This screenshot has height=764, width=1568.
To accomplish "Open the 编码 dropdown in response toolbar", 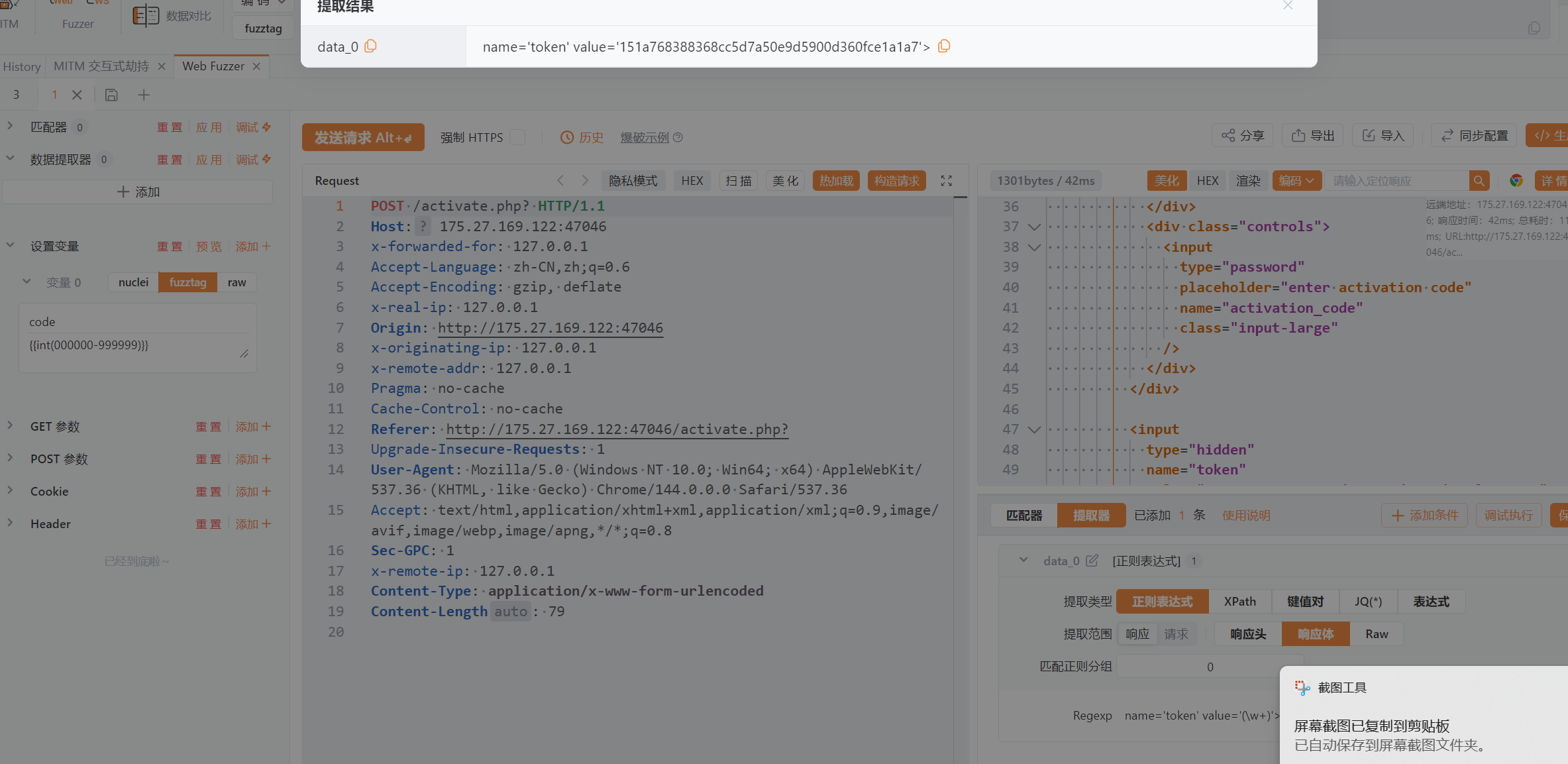I will click(1296, 181).
